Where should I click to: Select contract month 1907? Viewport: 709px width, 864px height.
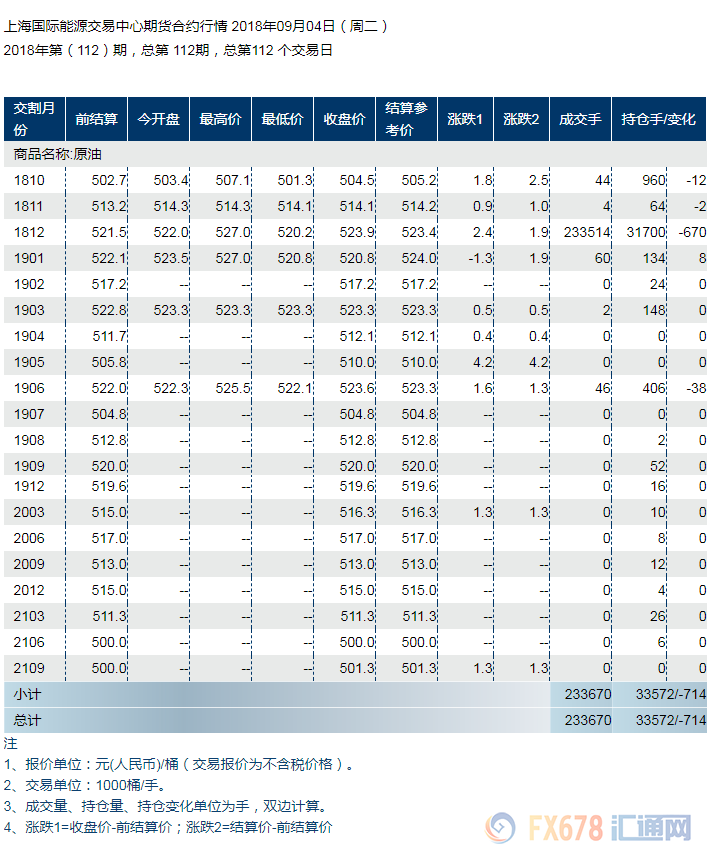coord(29,414)
